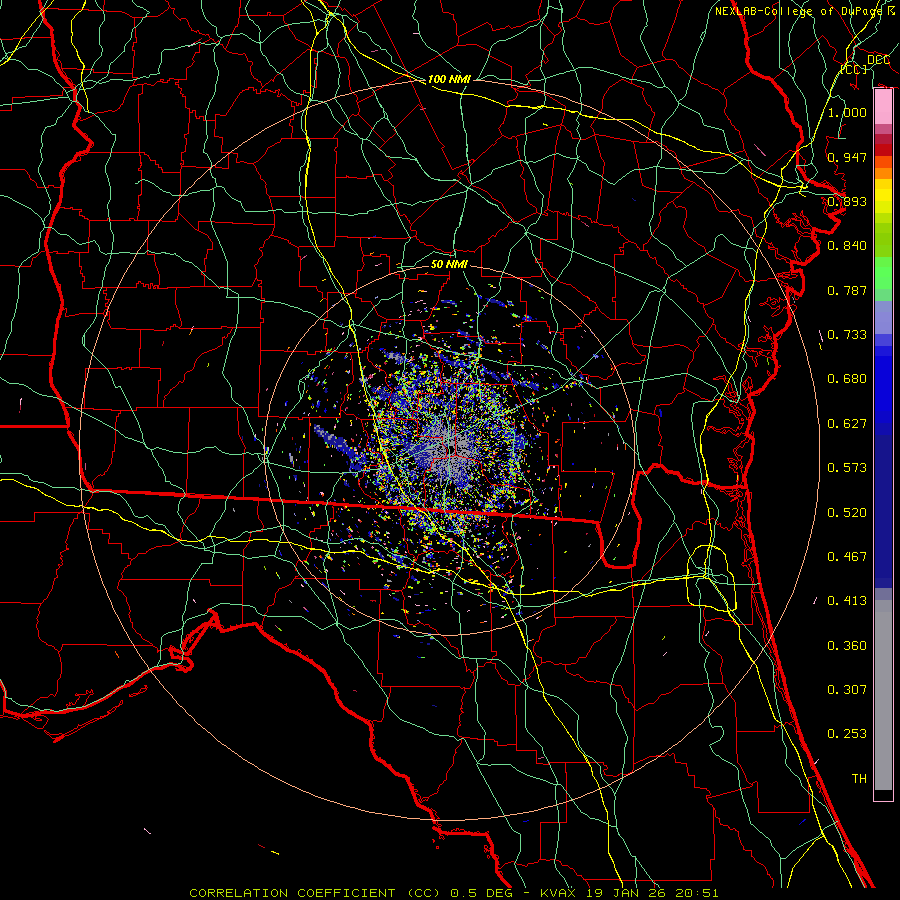Viewport: 900px width, 900px height.
Task: Pick the red swatch in the color bar
Action: [x=883, y=150]
